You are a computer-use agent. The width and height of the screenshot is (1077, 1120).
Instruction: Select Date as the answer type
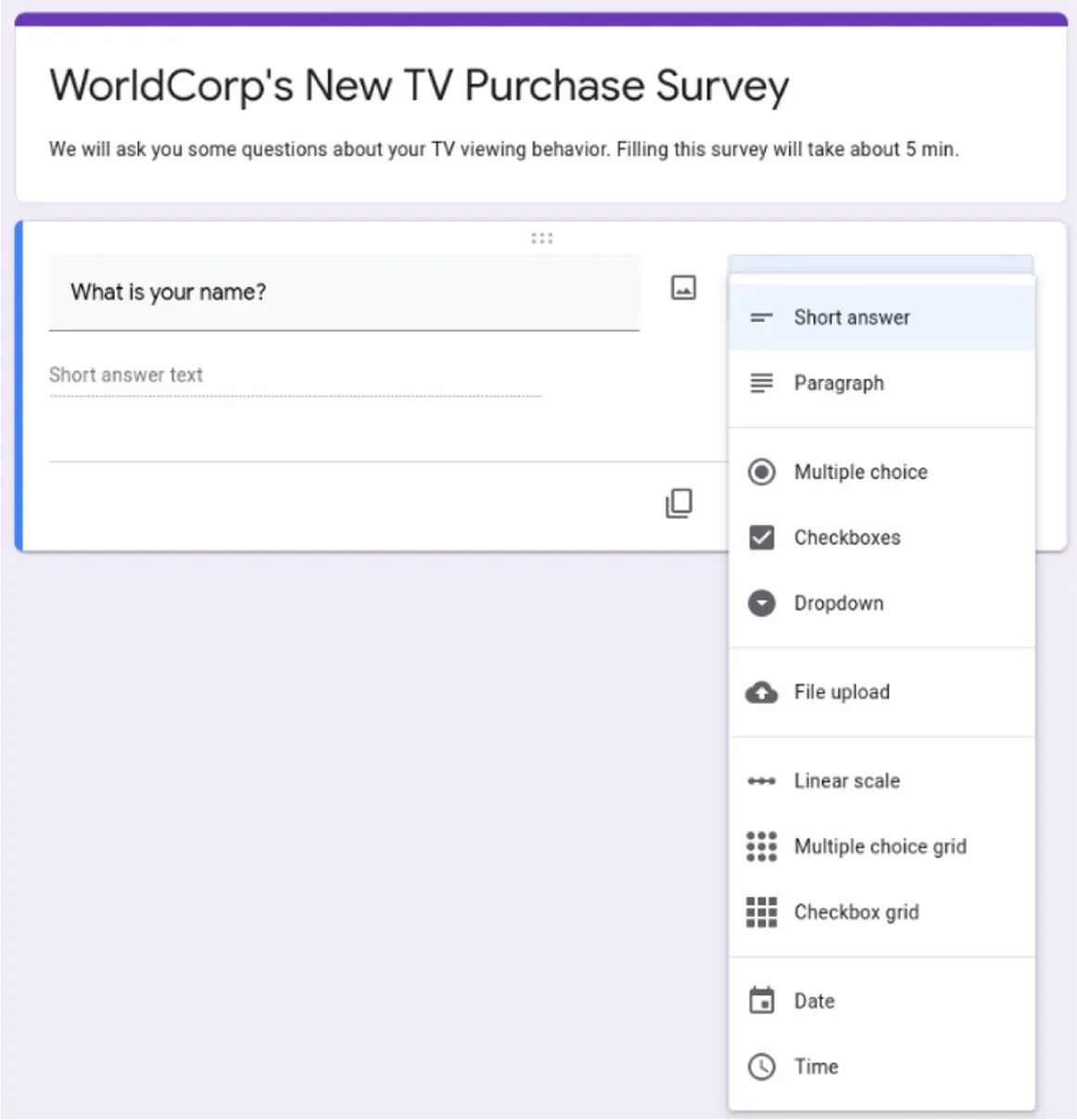click(813, 1000)
